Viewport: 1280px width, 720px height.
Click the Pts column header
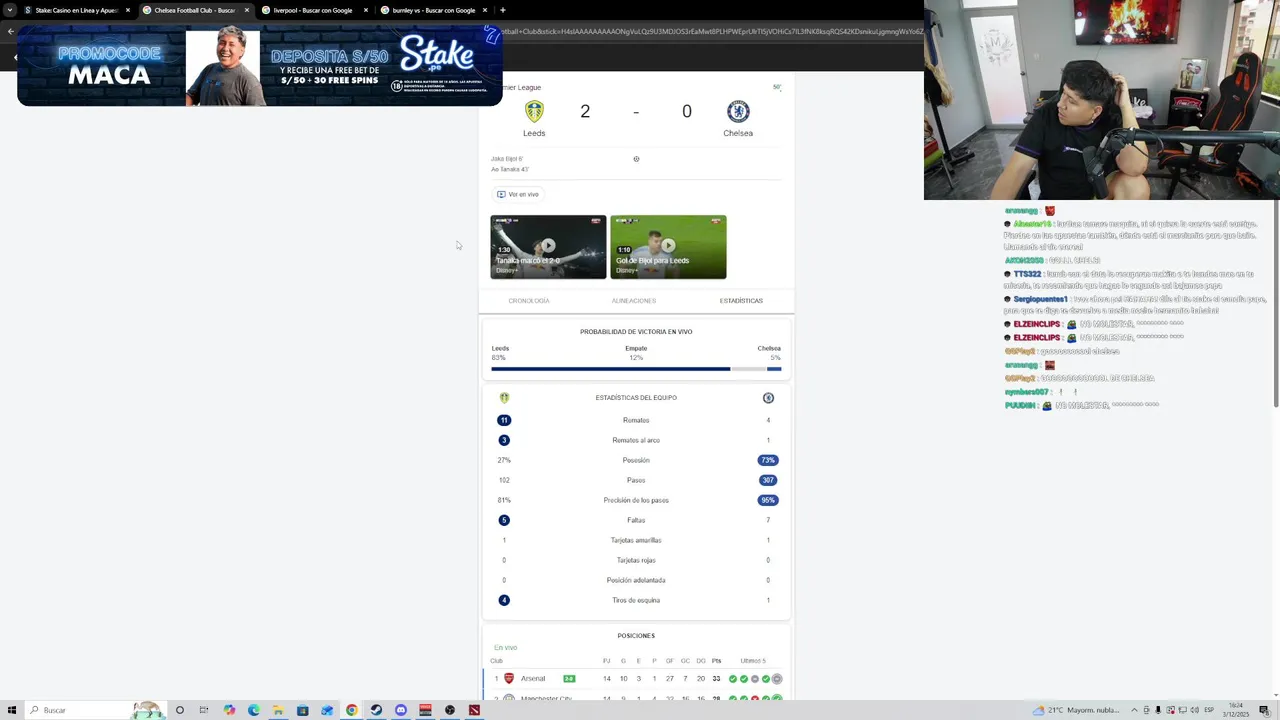point(716,661)
